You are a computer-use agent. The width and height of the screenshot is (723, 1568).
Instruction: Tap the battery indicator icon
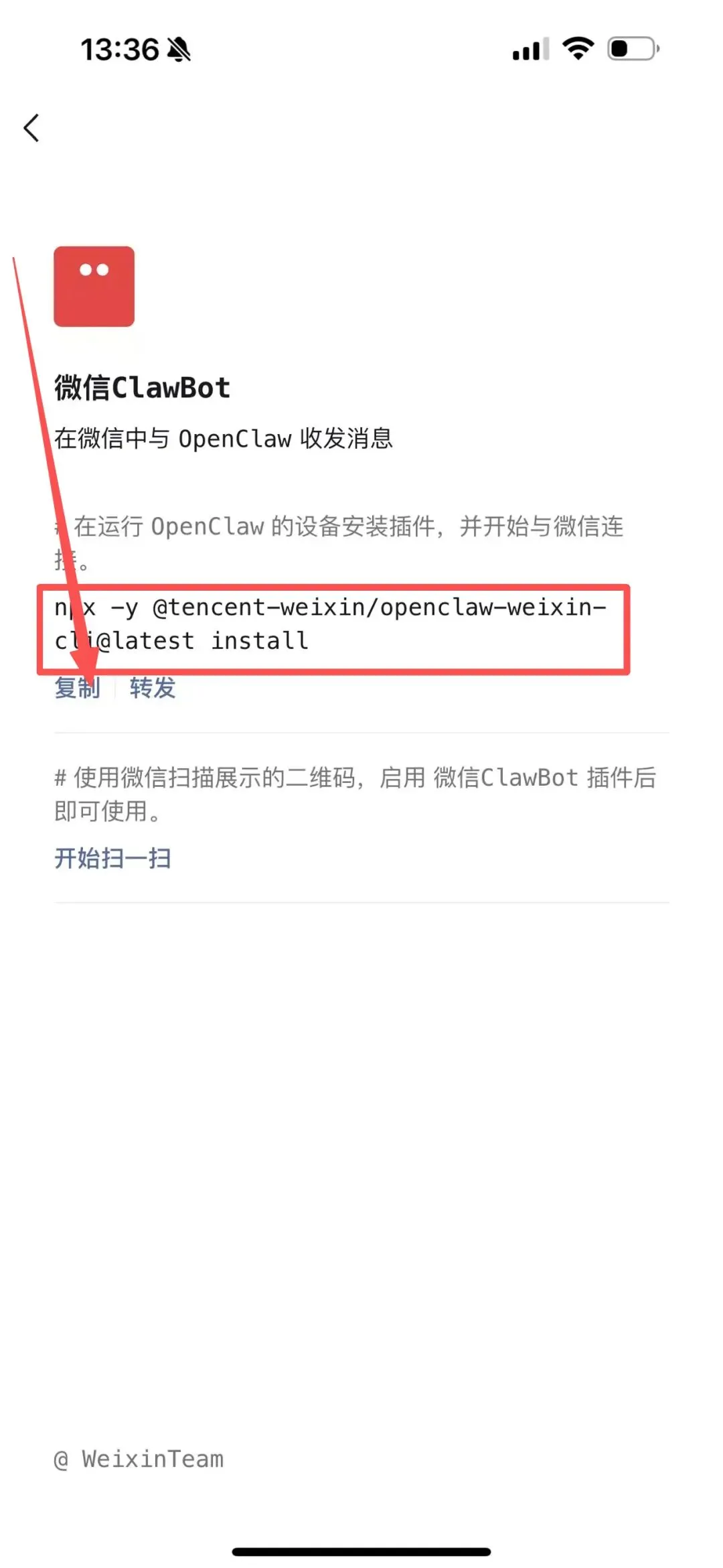(633, 49)
